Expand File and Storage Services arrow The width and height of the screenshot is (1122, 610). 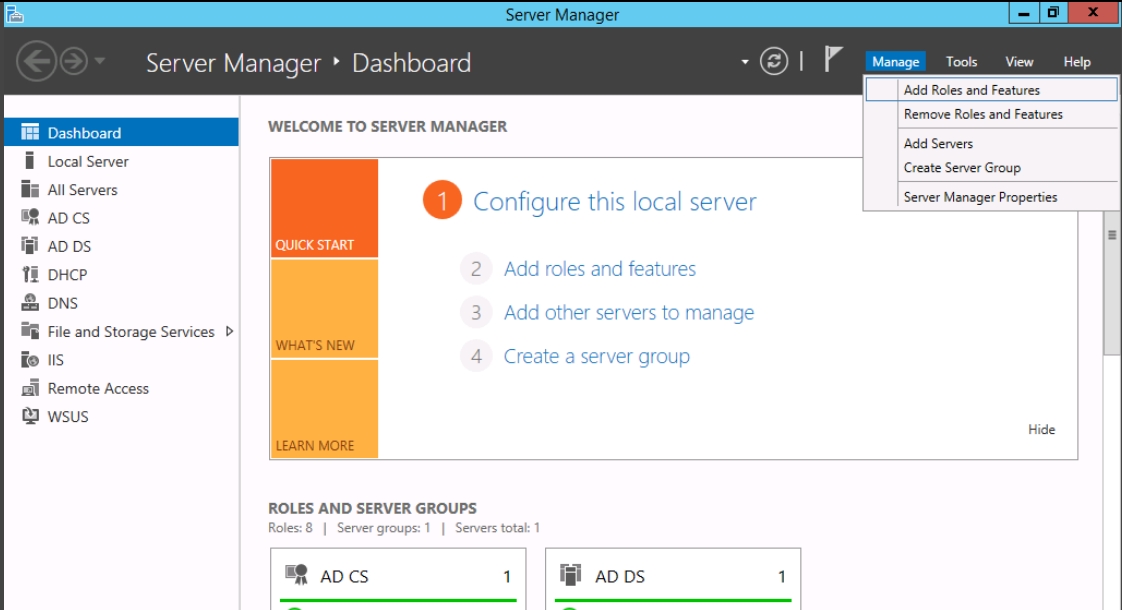click(229, 331)
